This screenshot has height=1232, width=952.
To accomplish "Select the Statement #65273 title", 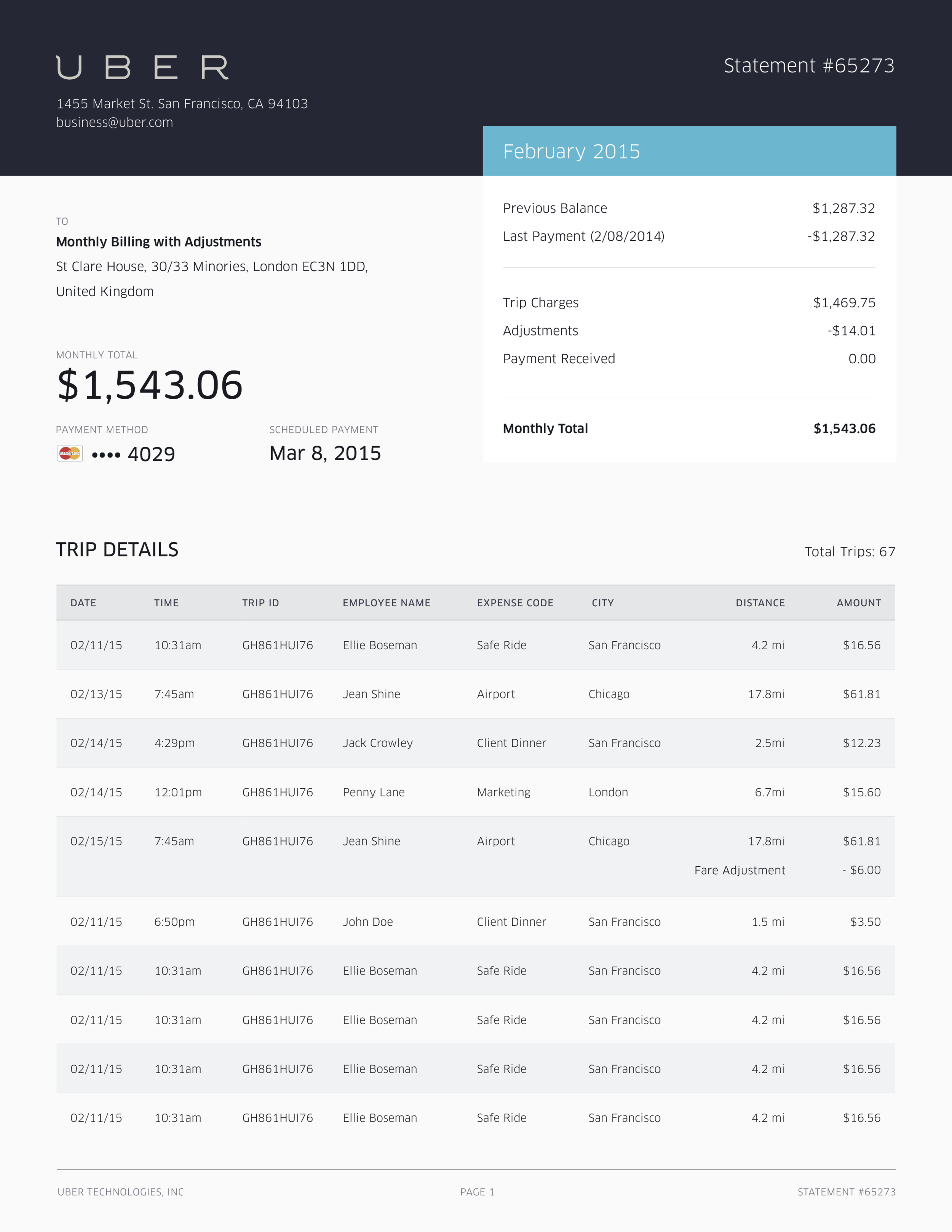I will [x=809, y=66].
